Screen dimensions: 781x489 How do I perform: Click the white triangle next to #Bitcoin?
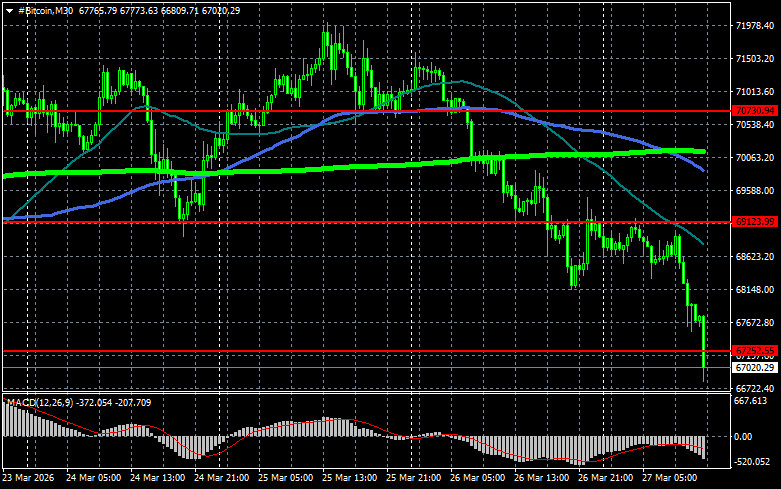coord(9,9)
